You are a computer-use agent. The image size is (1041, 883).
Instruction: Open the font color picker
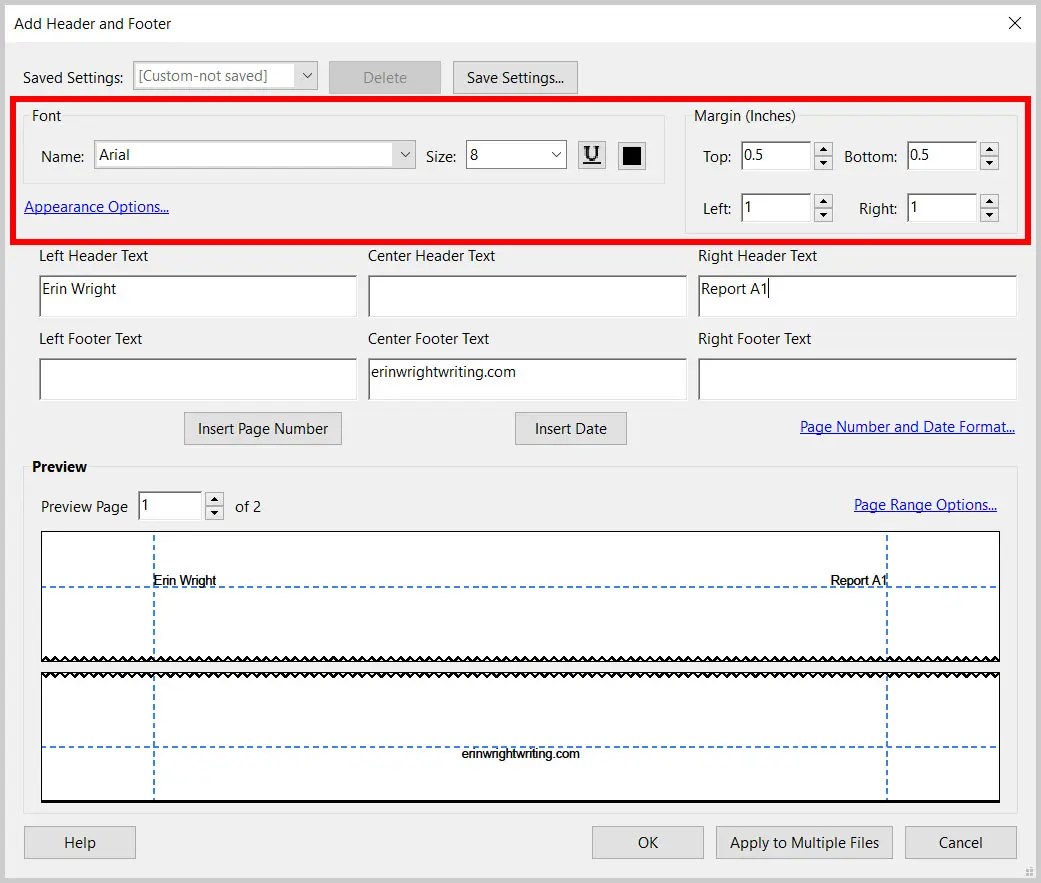pos(633,155)
